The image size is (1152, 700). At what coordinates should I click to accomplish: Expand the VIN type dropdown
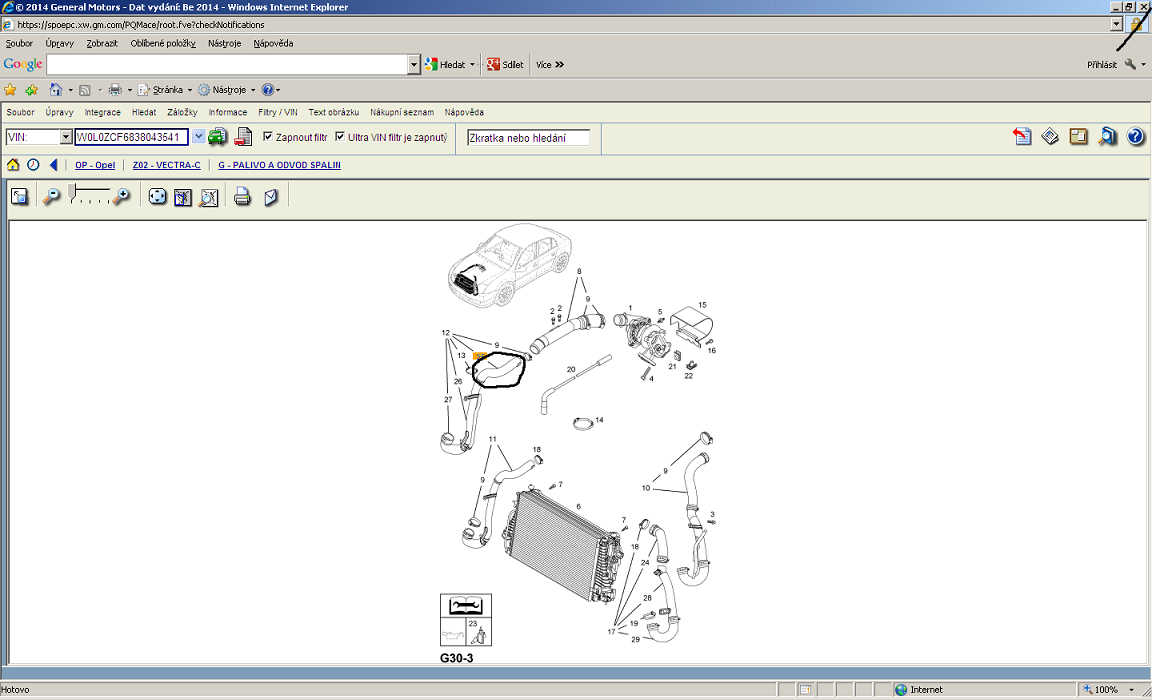[x=66, y=137]
